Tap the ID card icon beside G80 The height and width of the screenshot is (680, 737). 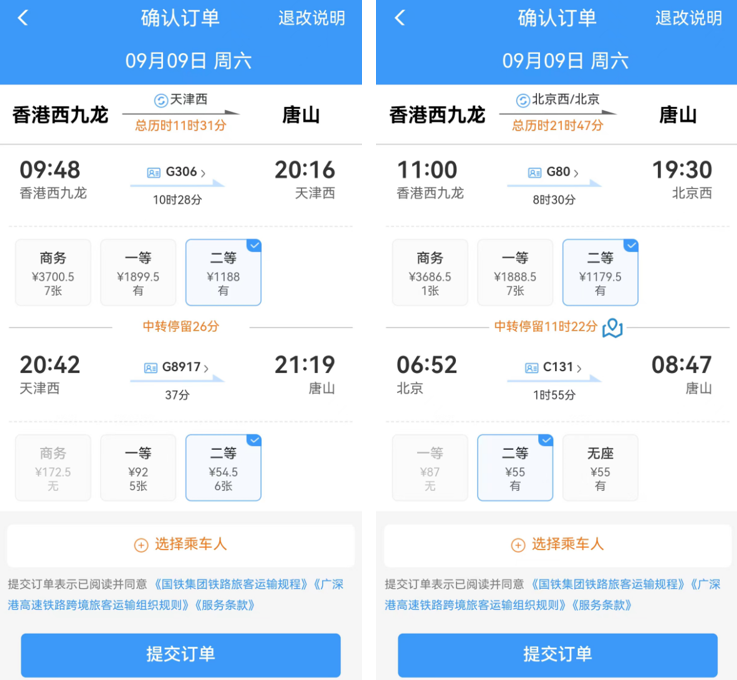pos(533,172)
